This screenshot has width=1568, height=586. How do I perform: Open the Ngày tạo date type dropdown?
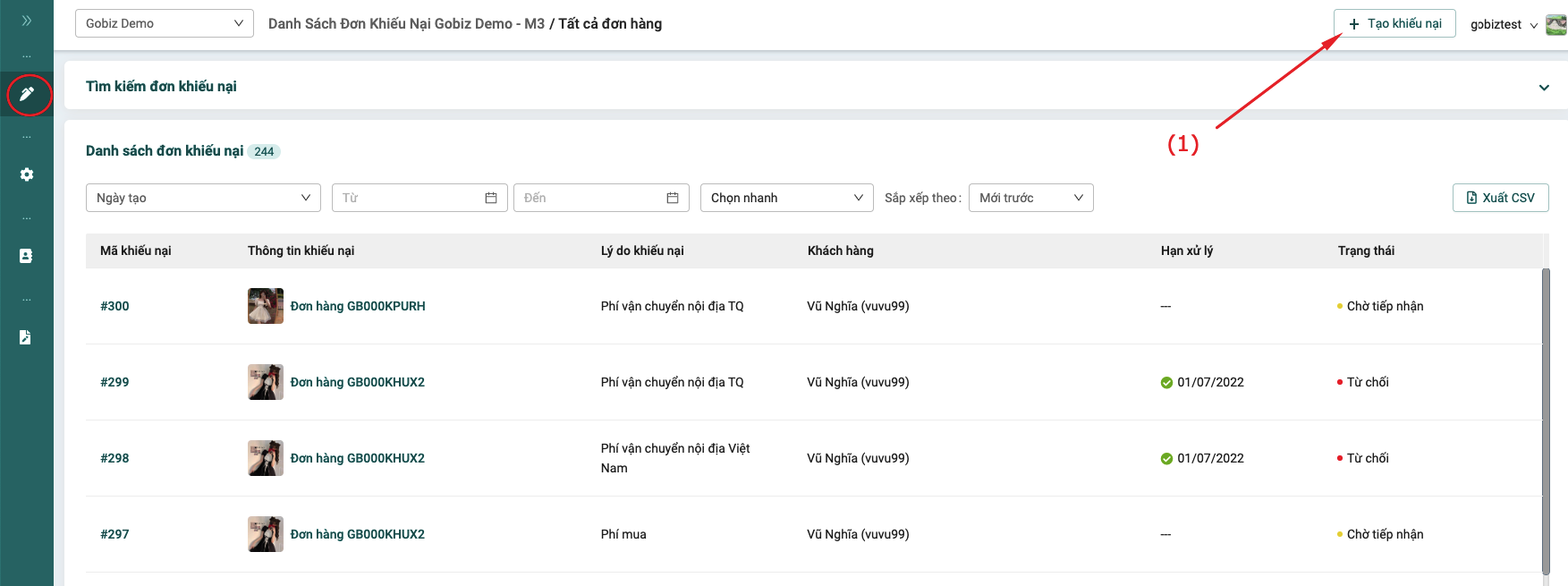pyautogui.click(x=203, y=198)
